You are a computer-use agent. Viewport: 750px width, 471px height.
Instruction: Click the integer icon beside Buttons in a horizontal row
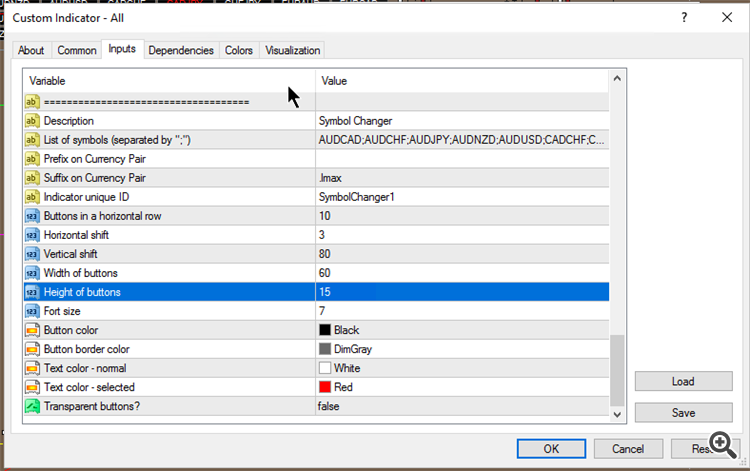pos(32,216)
